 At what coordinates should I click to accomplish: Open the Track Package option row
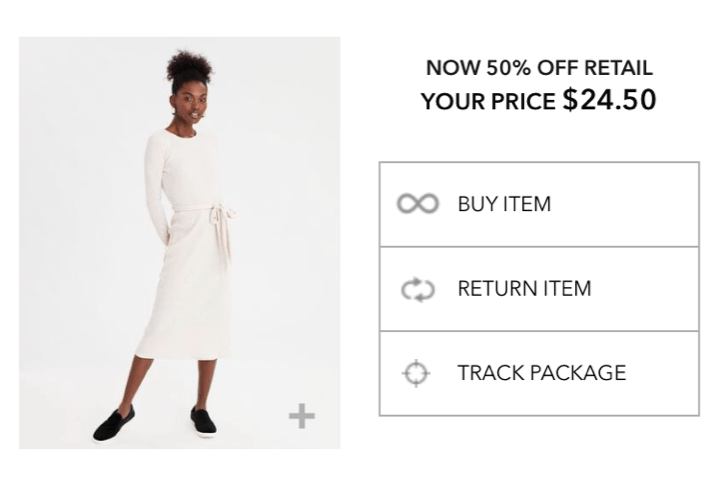(x=538, y=373)
